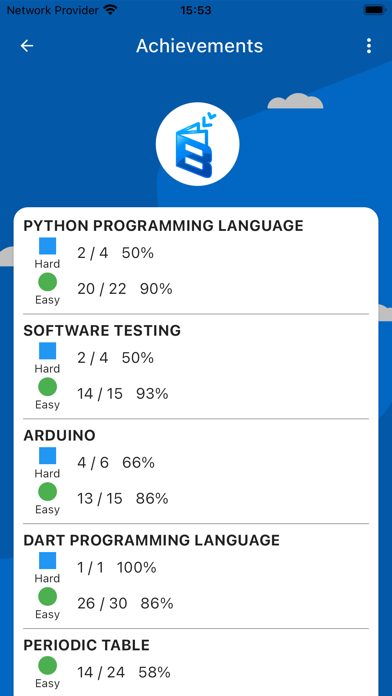Select Python's blue Hard square icon
Viewport: 392px width, 696px height.
(x=48, y=246)
